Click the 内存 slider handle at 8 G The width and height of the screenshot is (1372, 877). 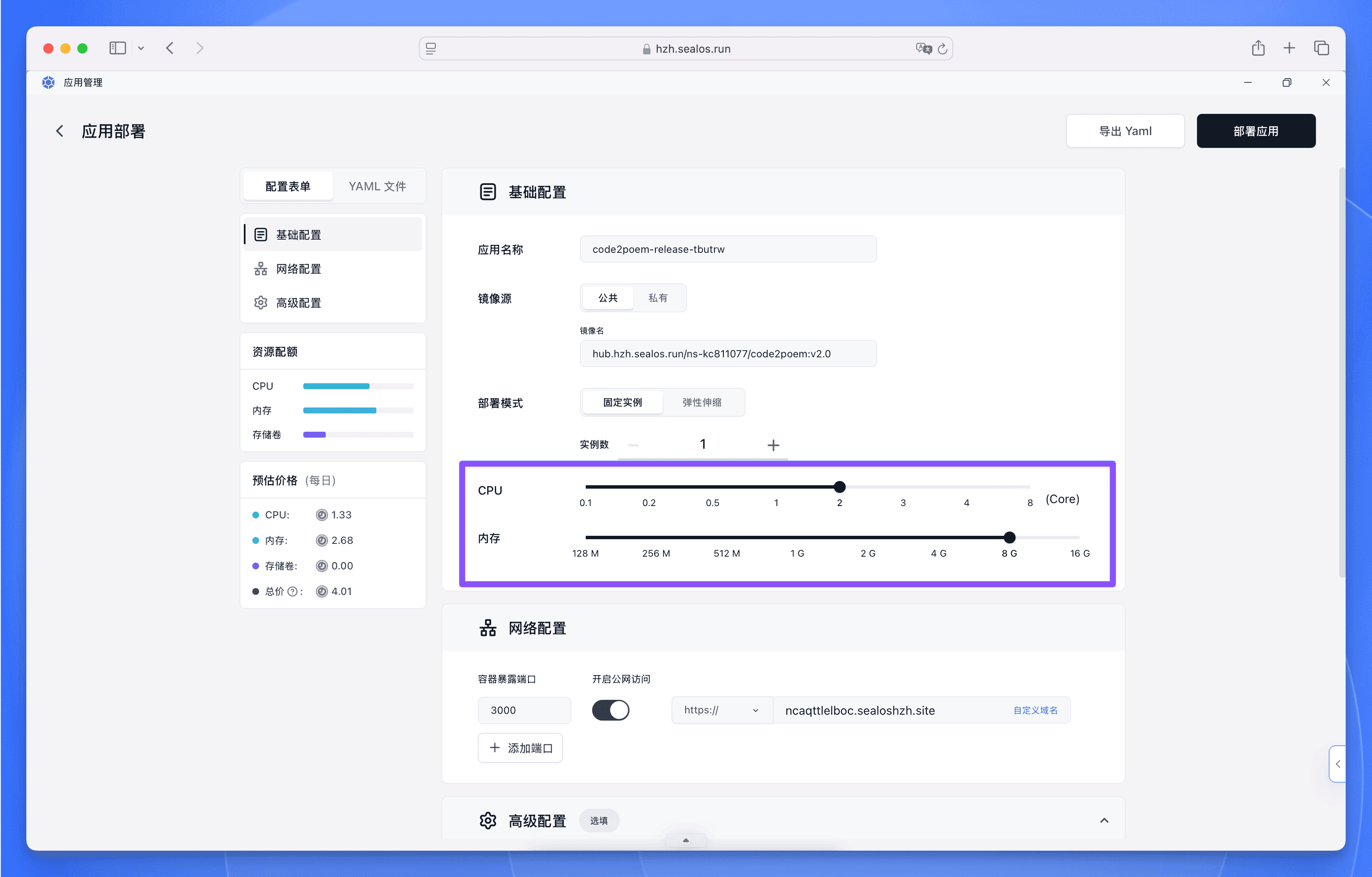(1009, 537)
